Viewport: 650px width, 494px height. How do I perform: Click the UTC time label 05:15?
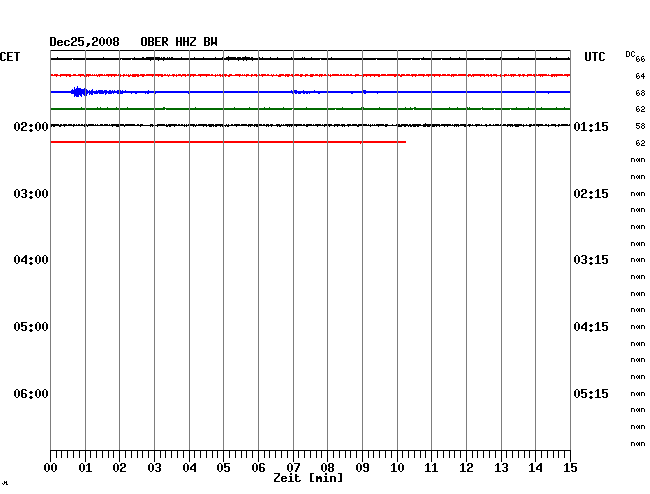(591, 393)
